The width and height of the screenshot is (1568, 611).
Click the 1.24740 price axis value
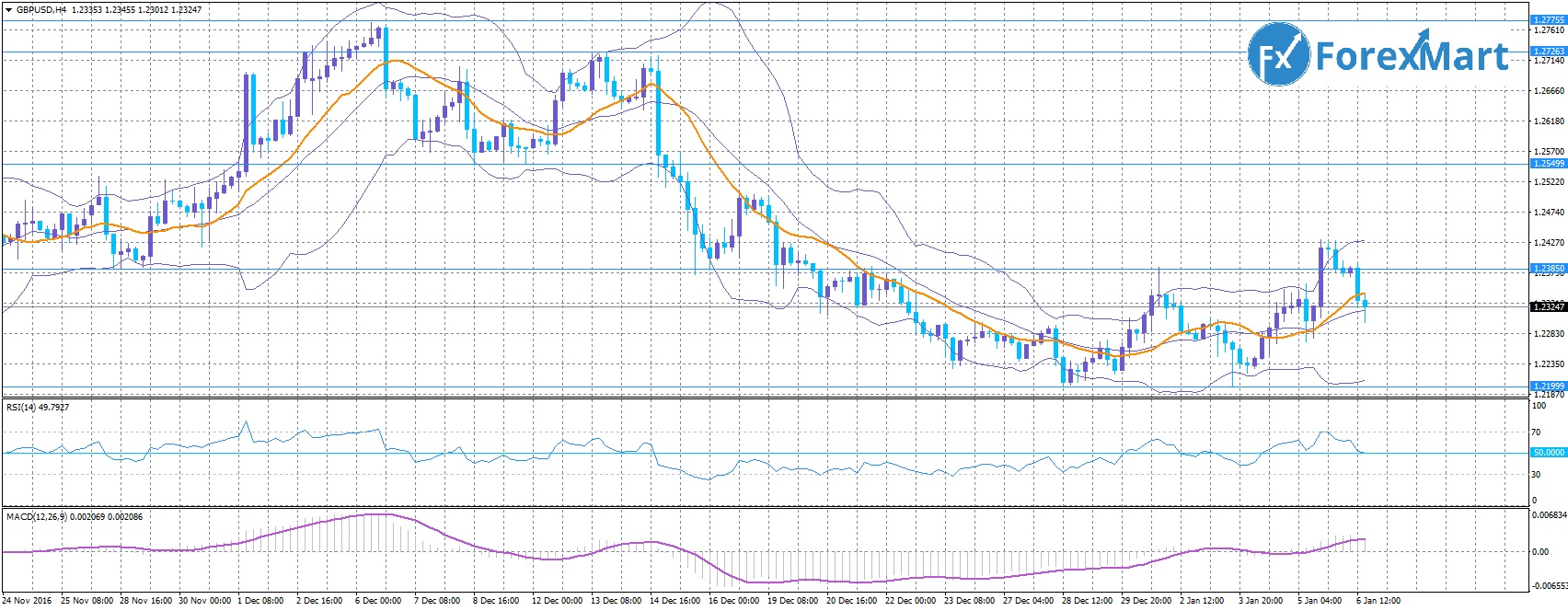1550,213
